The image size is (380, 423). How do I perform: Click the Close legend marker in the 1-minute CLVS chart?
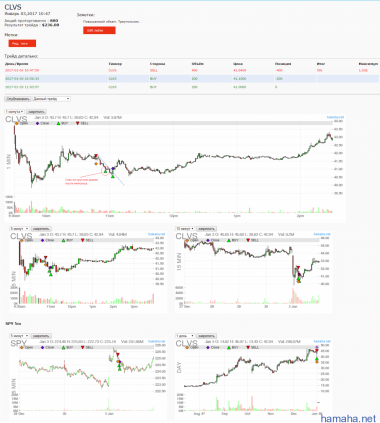tap(37, 123)
